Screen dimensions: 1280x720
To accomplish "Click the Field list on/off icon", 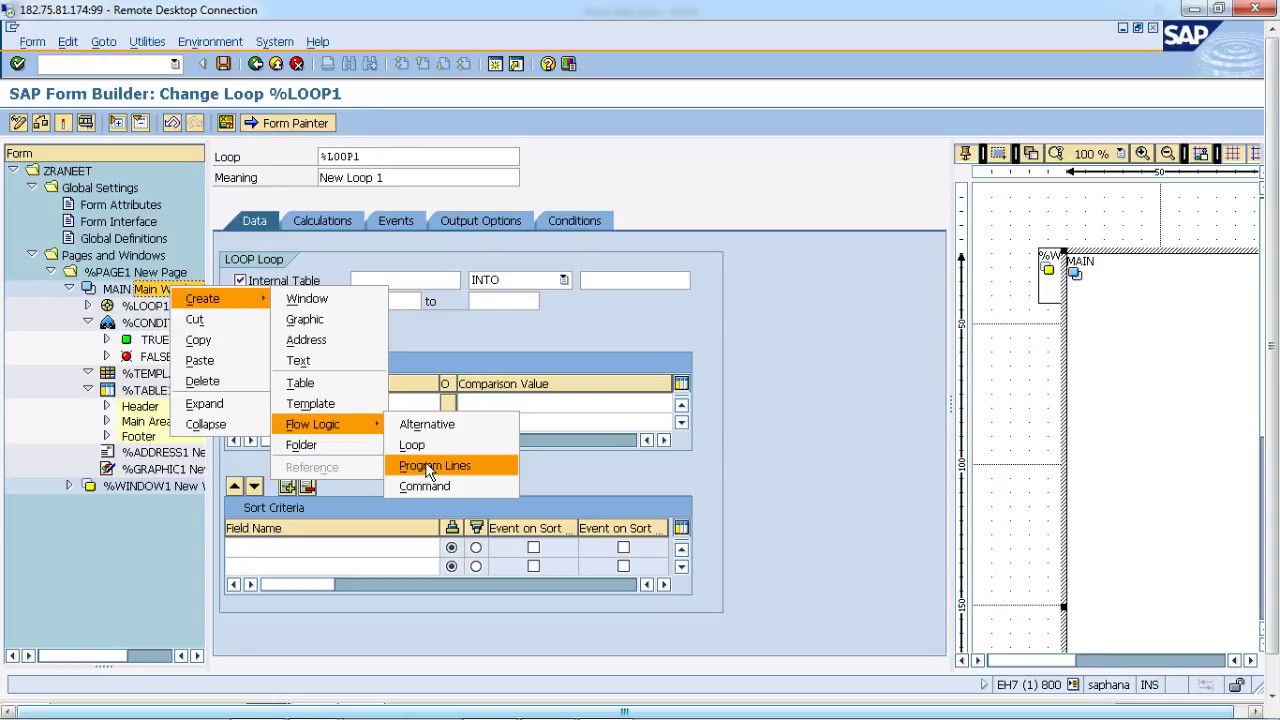I will 226,123.
